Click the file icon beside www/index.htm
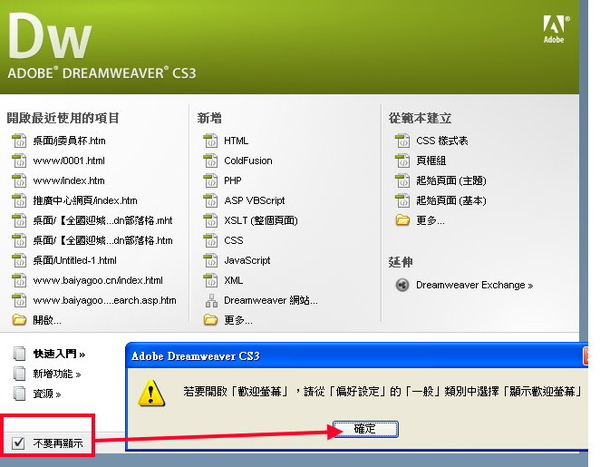This screenshot has width=600, height=467. pyautogui.click(x=19, y=181)
